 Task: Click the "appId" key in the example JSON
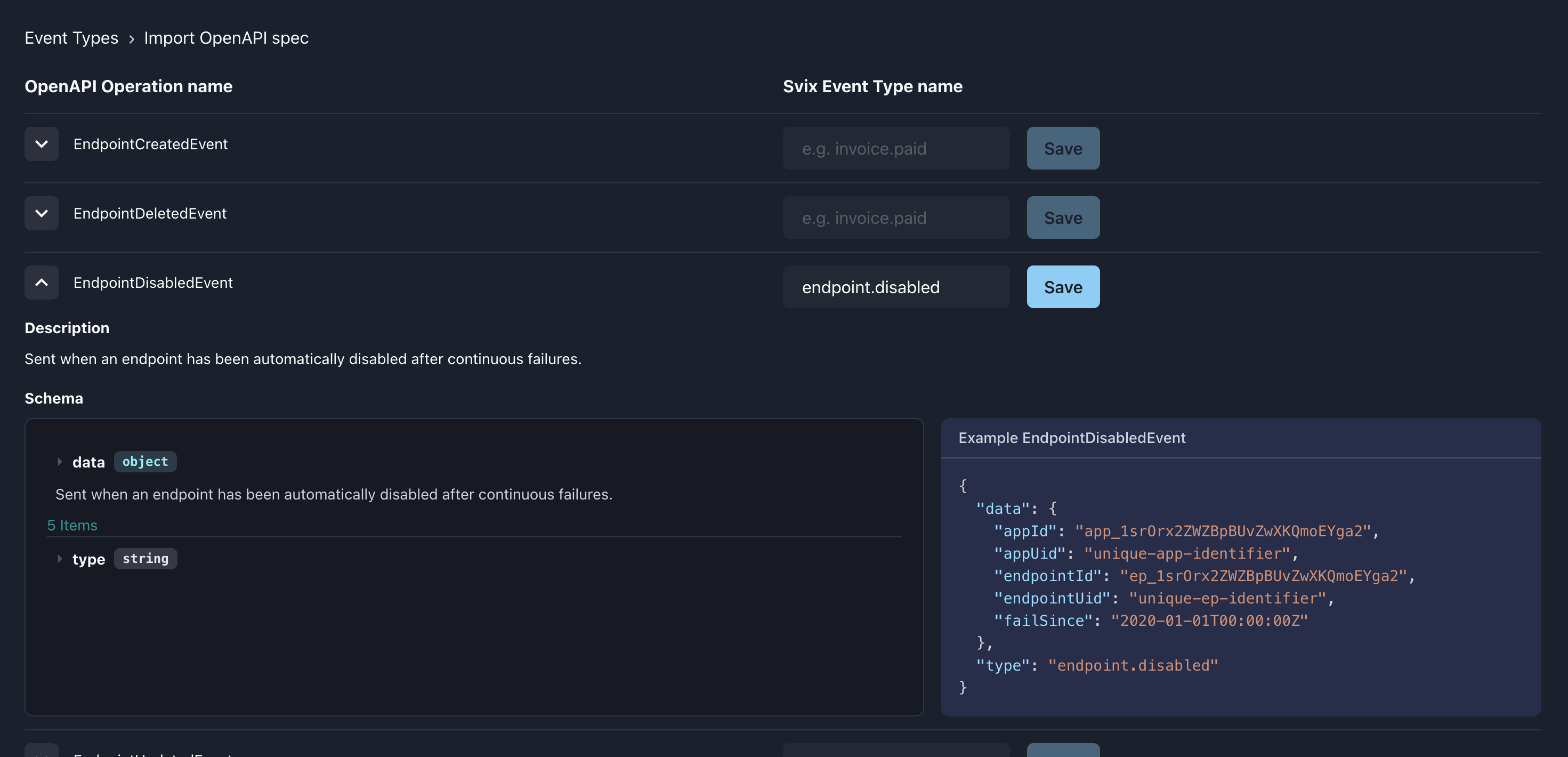pyautogui.click(x=1025, y=531)
